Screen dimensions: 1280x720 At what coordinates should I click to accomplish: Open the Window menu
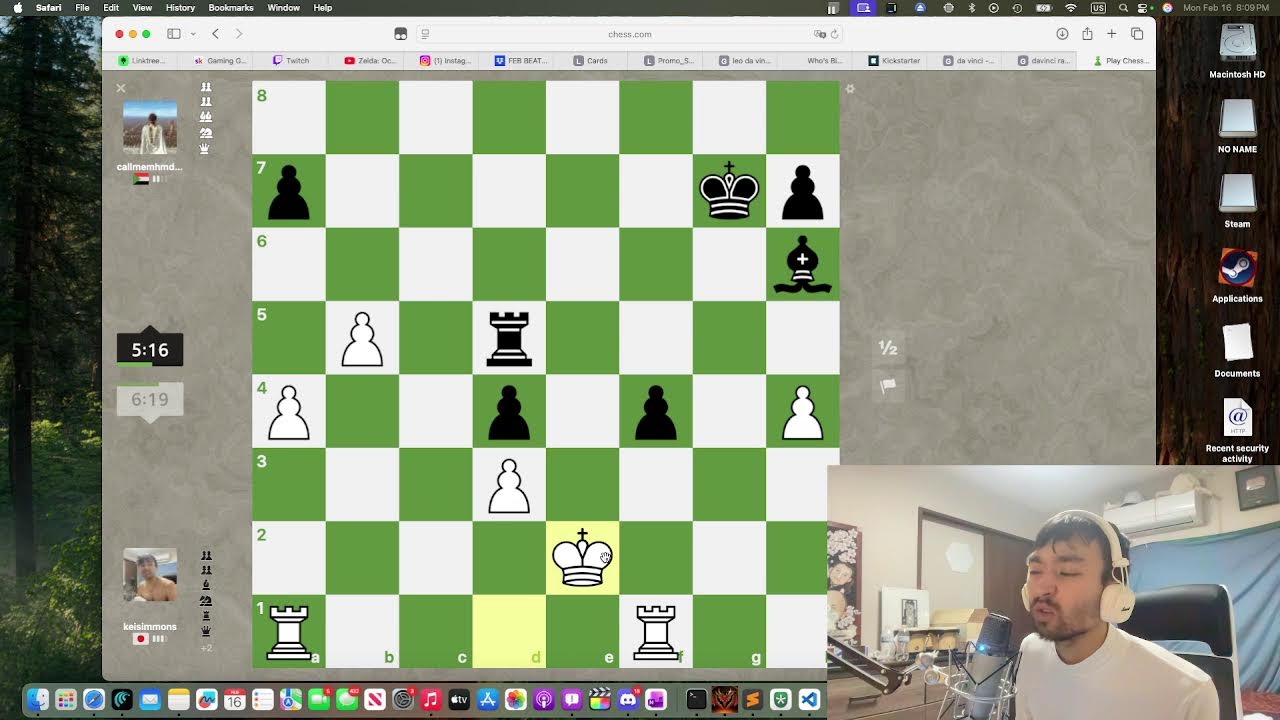pos(283,8)
